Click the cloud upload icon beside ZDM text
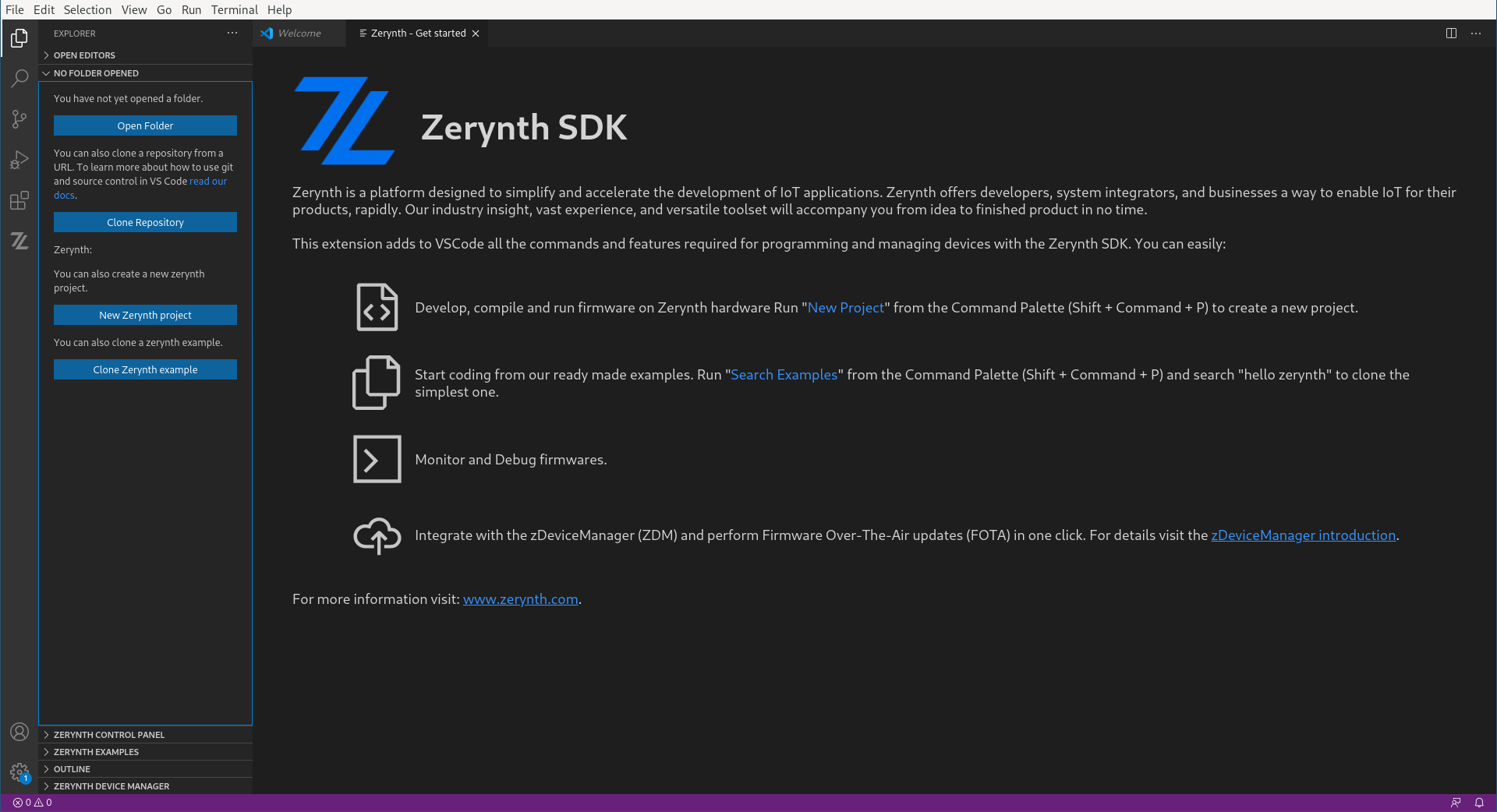 (x=377, y=535)
